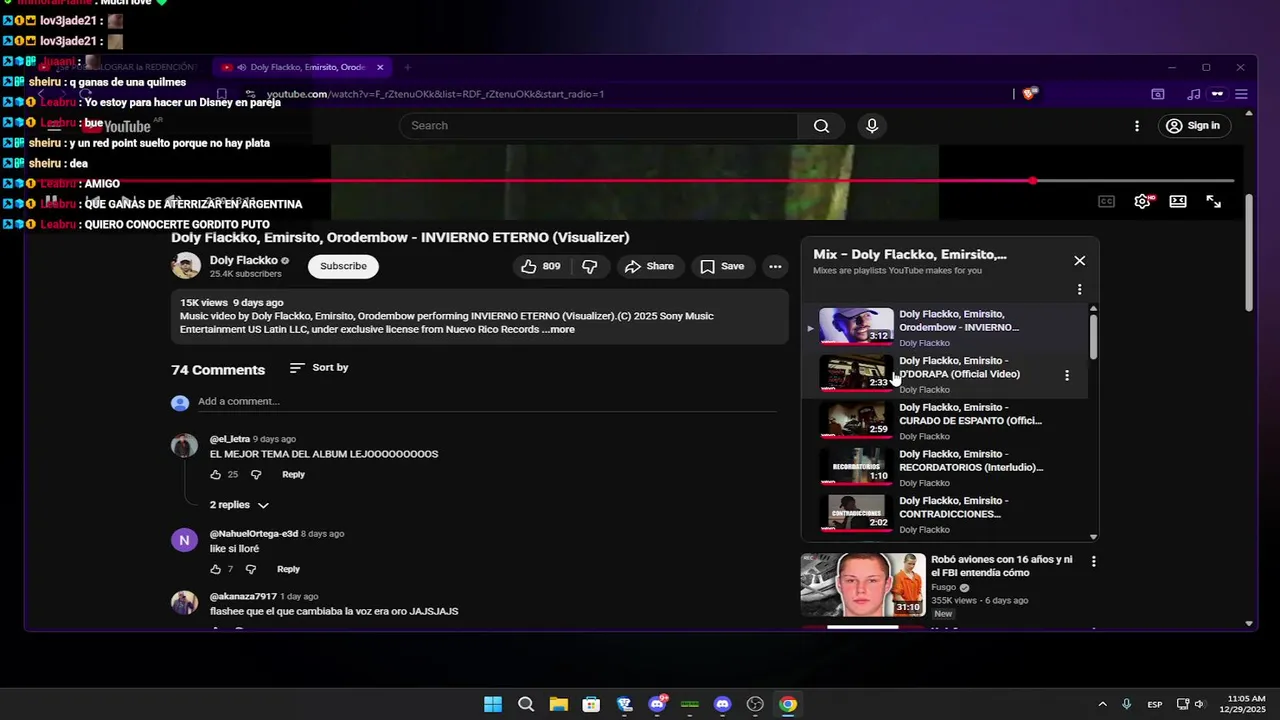The image size is (1280, 720).
Task: Open Windows taskbar Search
Action: coord(526,704)
